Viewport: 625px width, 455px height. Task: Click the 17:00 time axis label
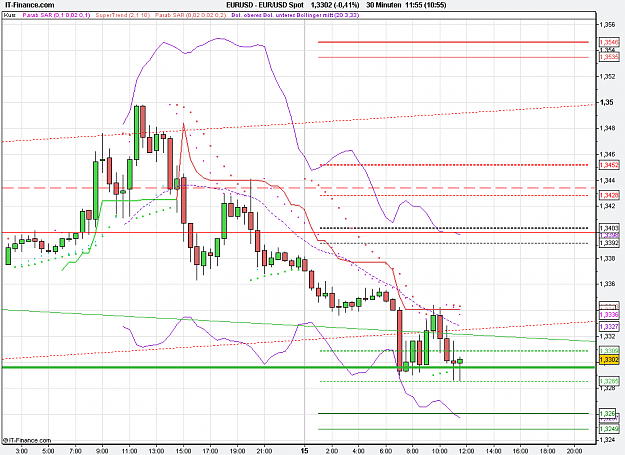pos(210,451)
